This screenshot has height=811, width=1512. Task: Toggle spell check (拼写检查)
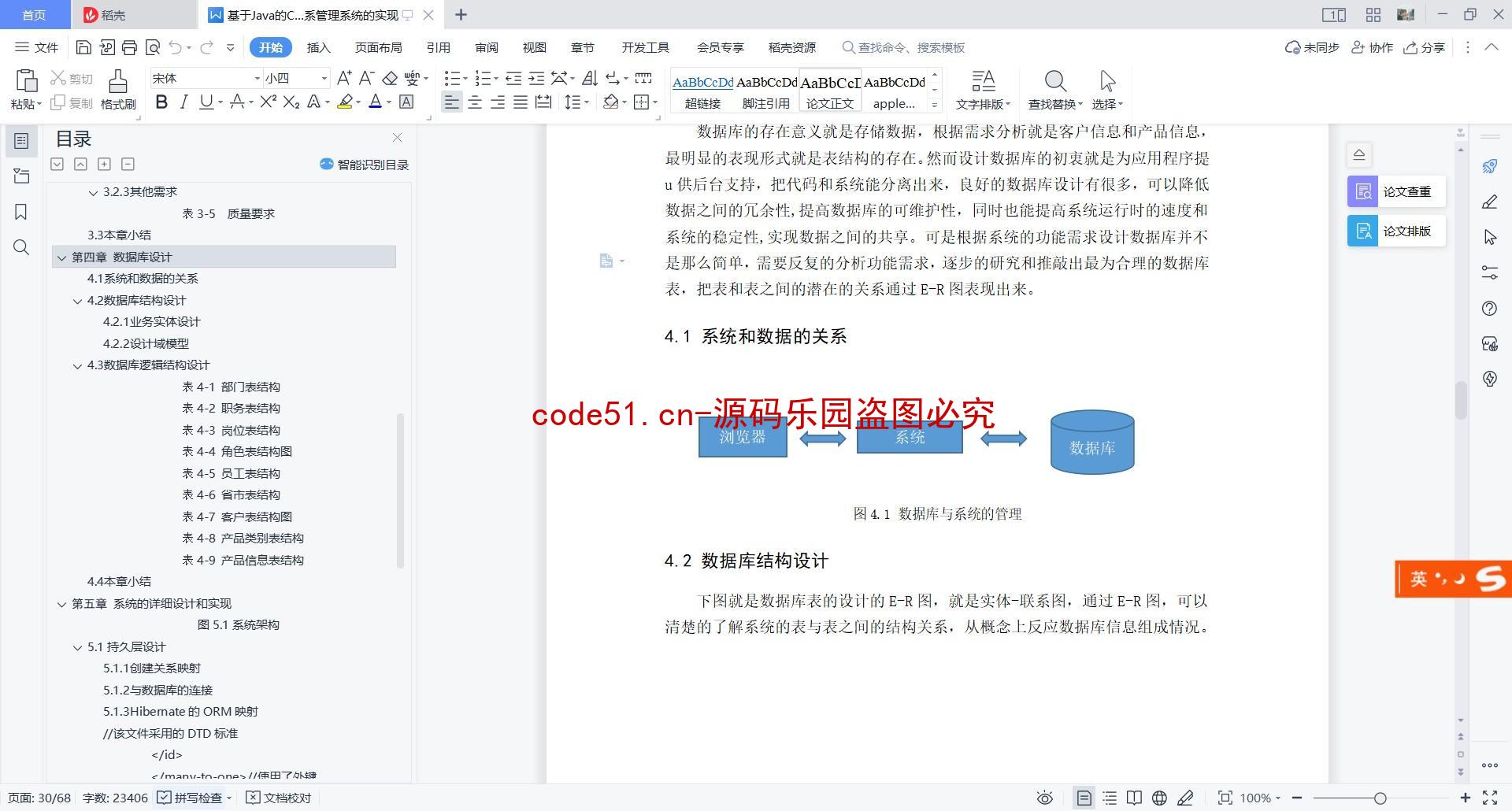[x=190, y=798]
